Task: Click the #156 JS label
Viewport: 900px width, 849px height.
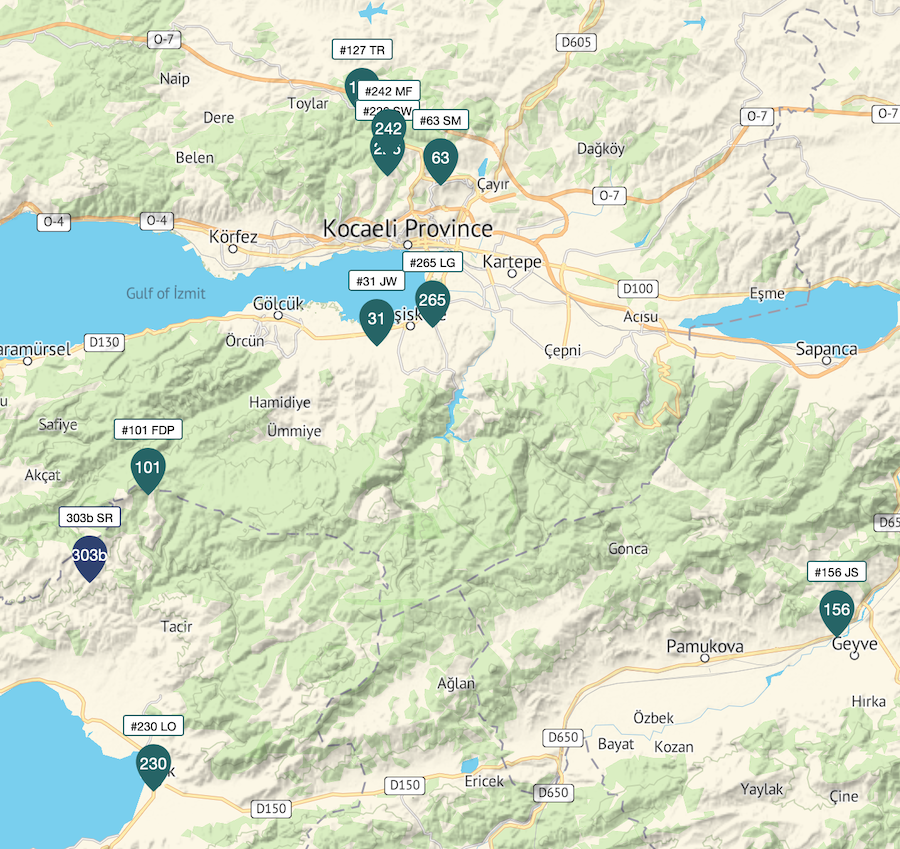Action: [x=836, y=572]
